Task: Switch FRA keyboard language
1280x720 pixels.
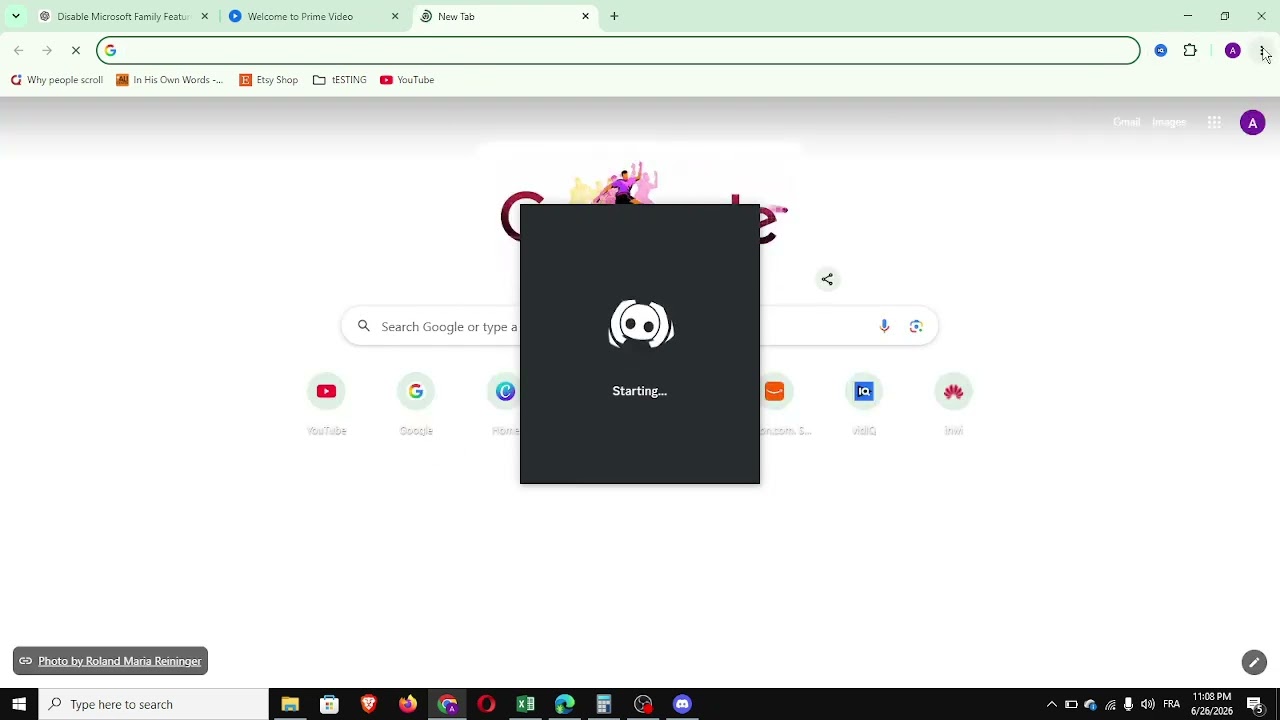Action: [x=1171, y=704]
